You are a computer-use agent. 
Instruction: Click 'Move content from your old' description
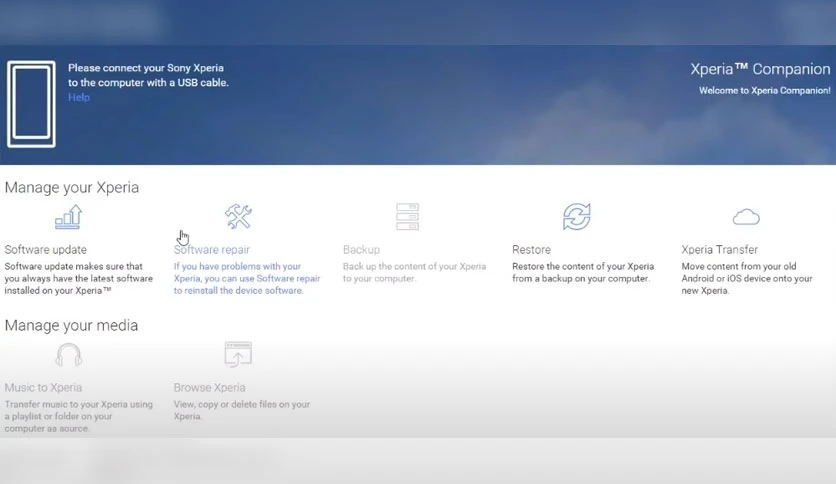(747, 278)
